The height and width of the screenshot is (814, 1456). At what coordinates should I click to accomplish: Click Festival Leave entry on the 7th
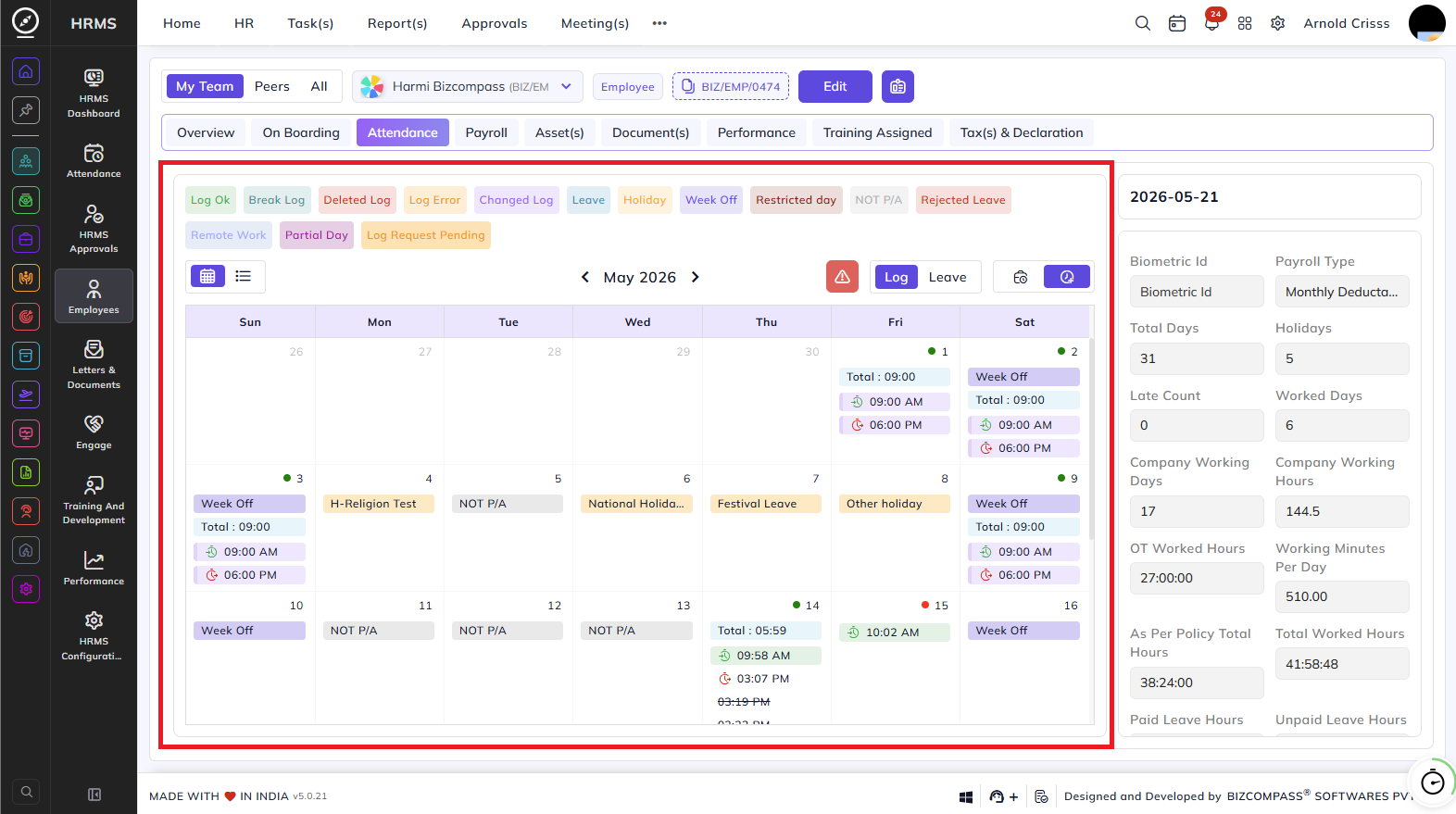(766, 504)
